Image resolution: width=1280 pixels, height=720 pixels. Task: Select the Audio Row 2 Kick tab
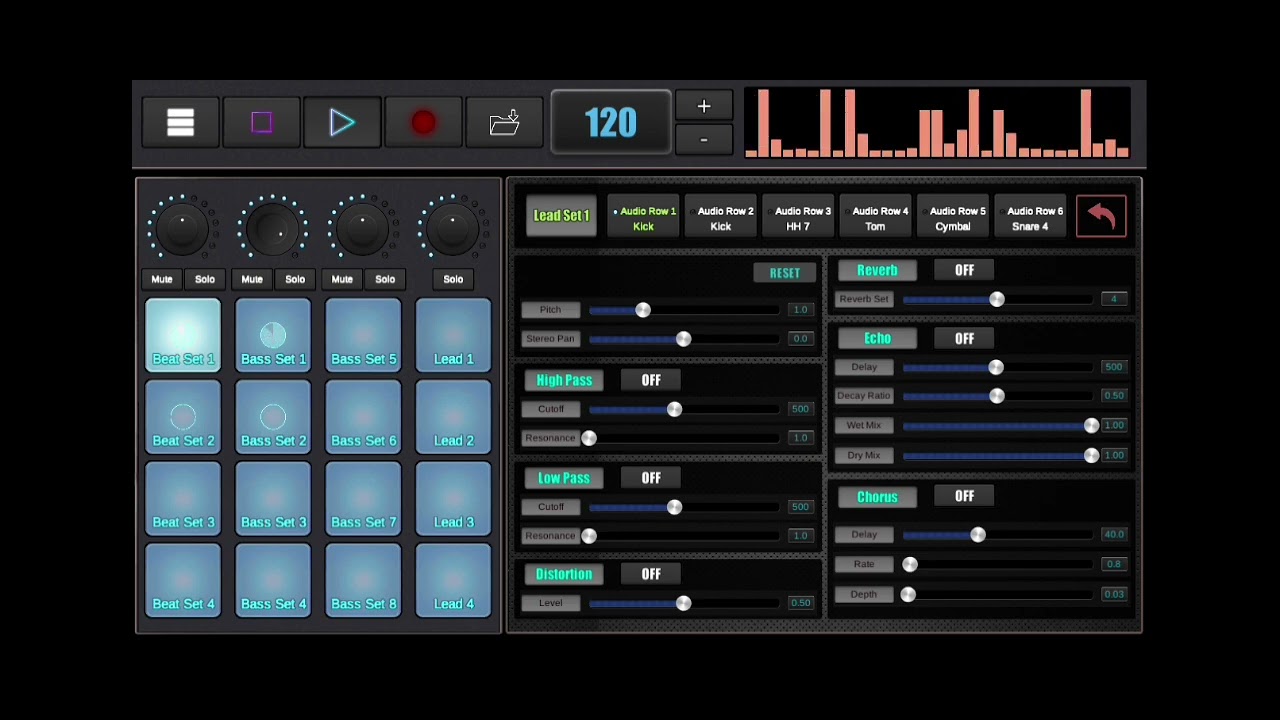[x=722, y=218]
